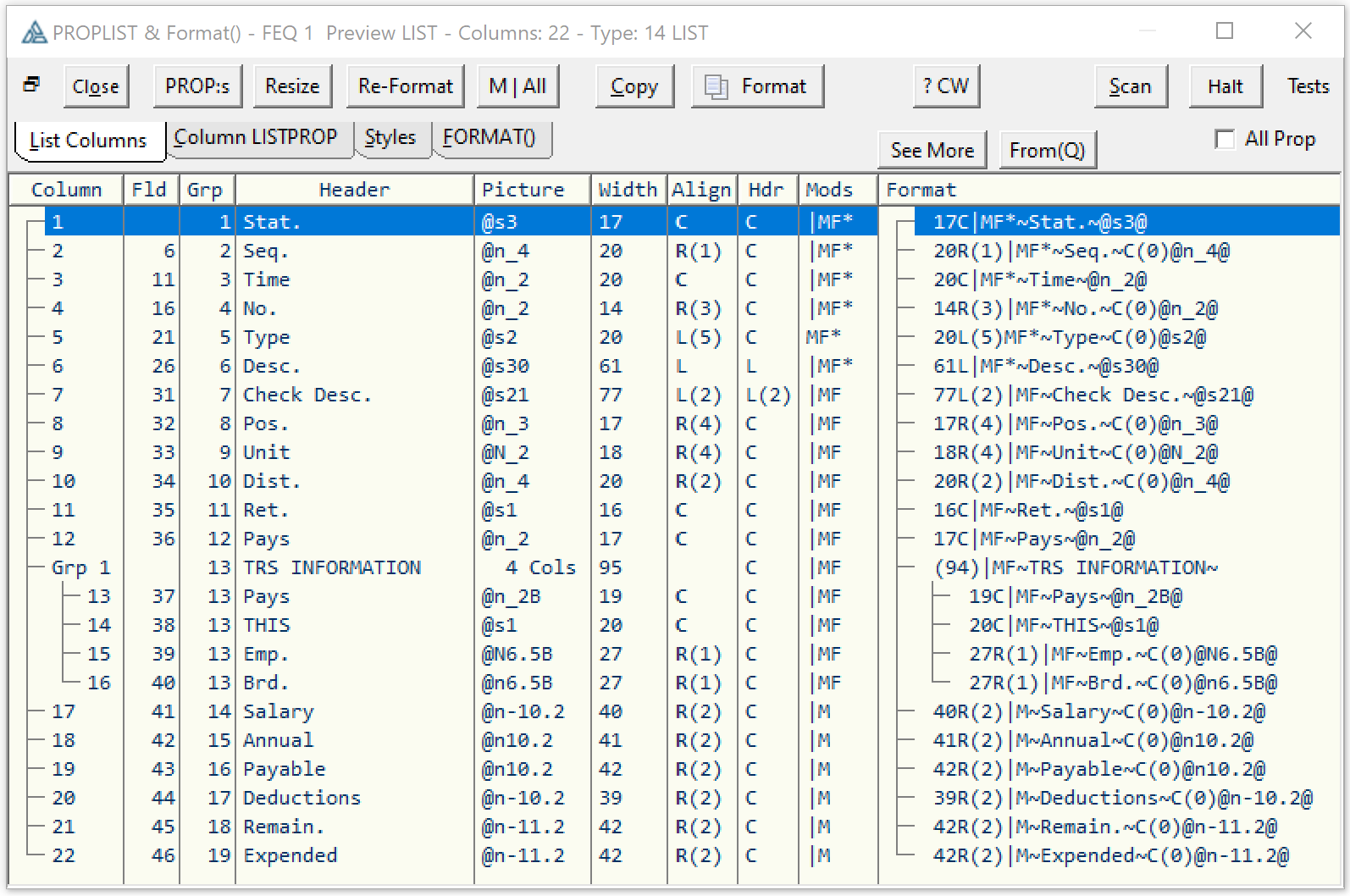
Task: Click the M | All button
Action: [x=517, y=86]
